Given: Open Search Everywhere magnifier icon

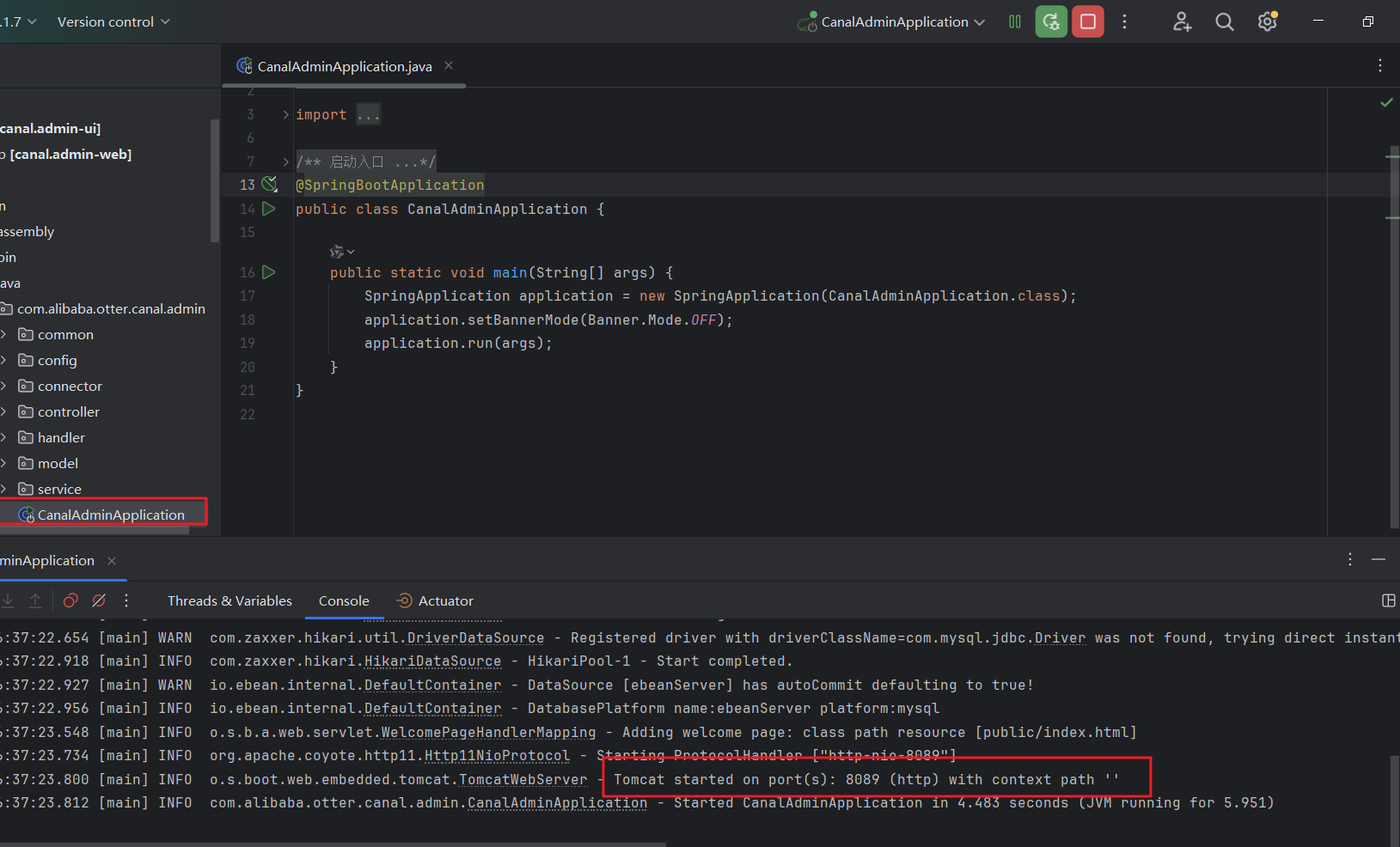Looking at the screenshot, I should pyautogui.click(x=1224, y=22).
